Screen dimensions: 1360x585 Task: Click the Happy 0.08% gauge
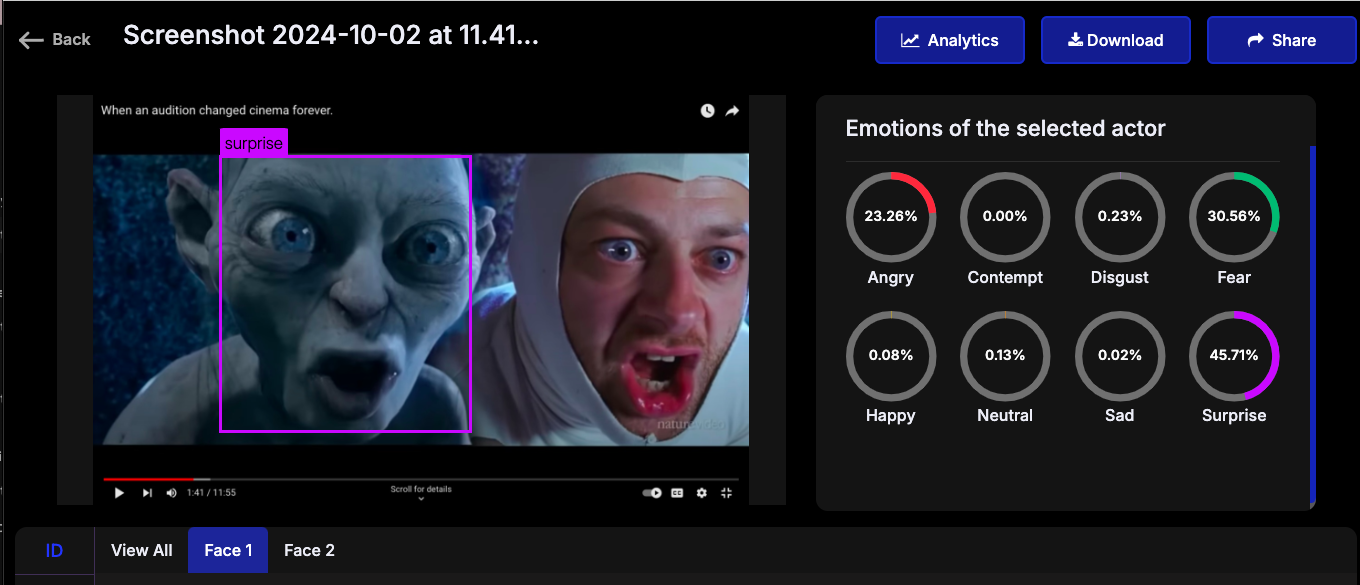891,355
